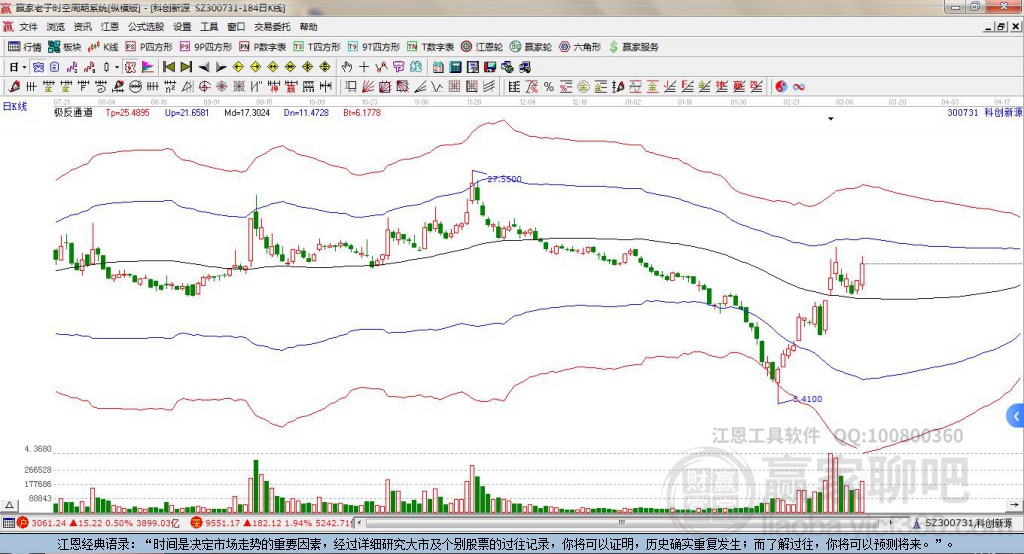The width and height of the screenshot is (1024, 554).
Task: Open the 板块 sector view
Action: [x=64, y=47]
